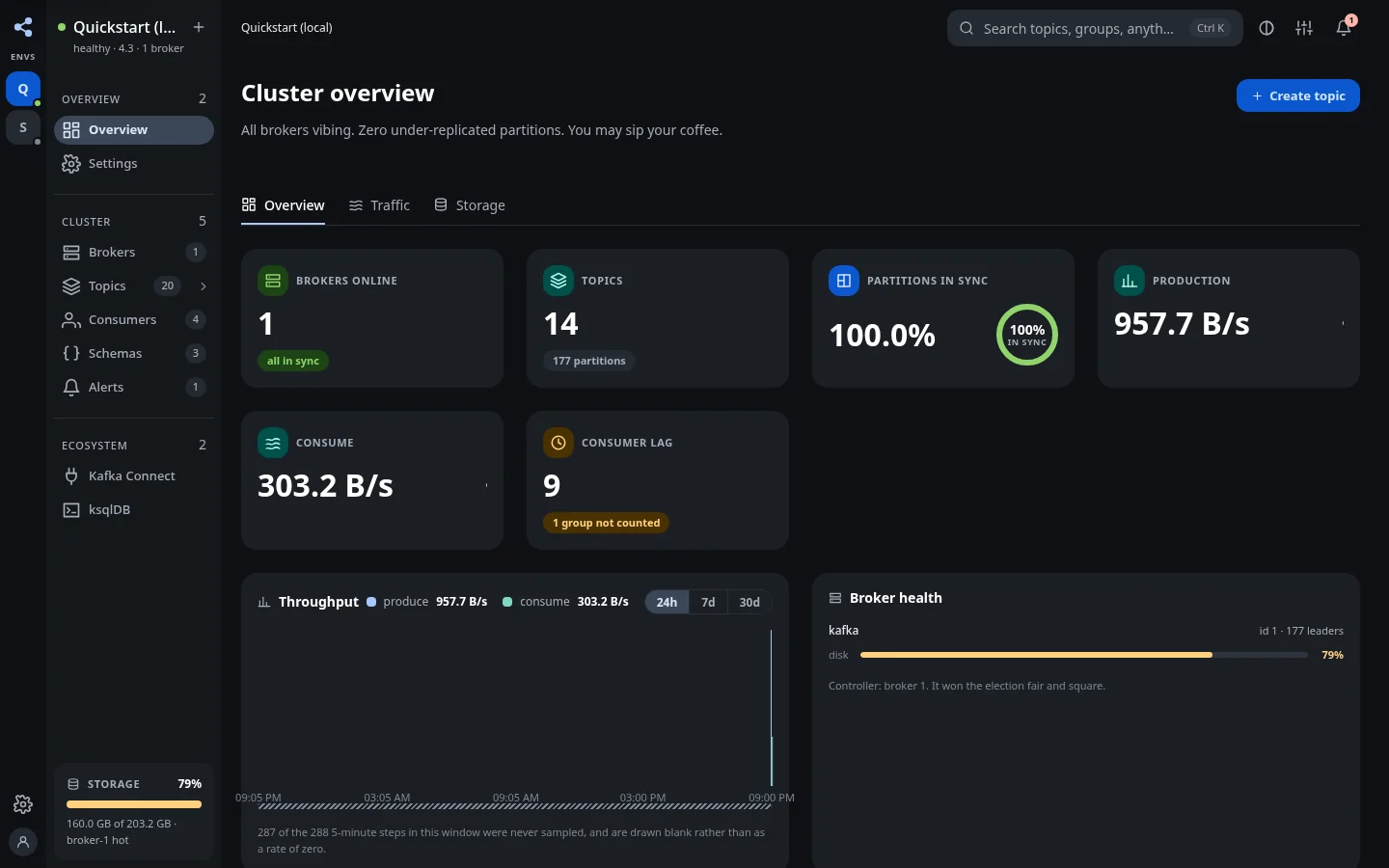Toggle the consume series legend
Viewport: 1389px width, 868px height.
tap(565, 602)
